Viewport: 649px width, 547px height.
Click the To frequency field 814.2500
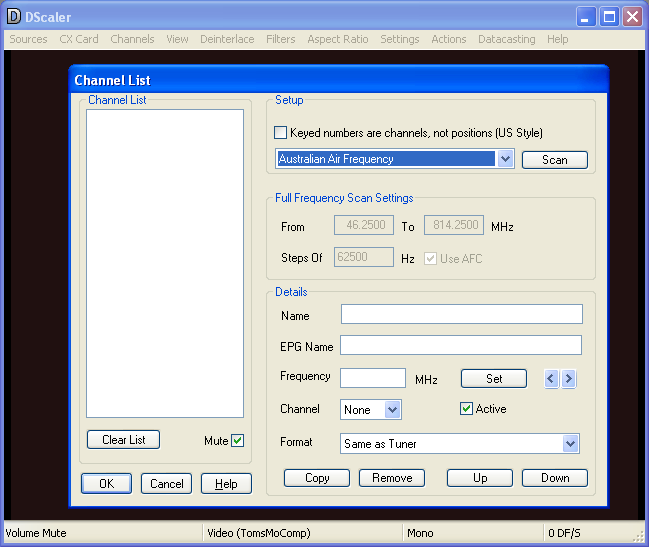click(454, 225)
